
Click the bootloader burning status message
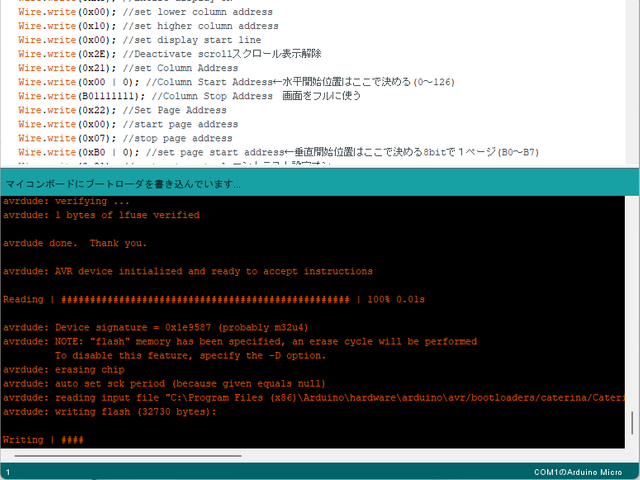point(123,184)
